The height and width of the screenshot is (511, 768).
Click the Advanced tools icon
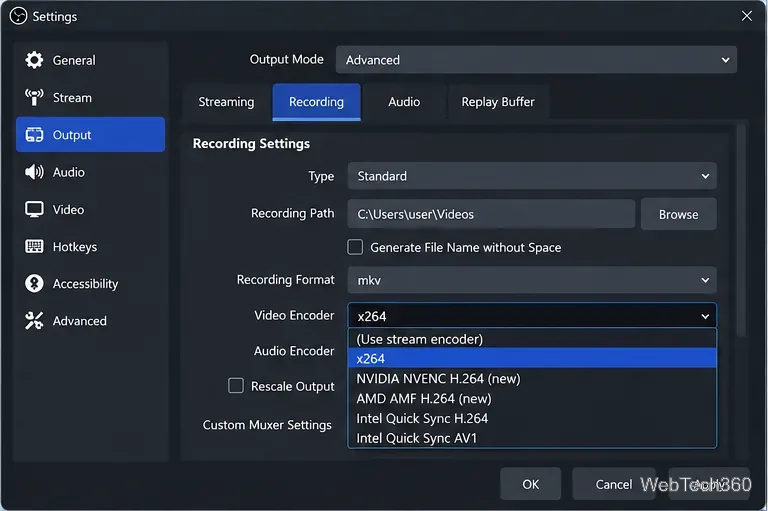(34, 321)
